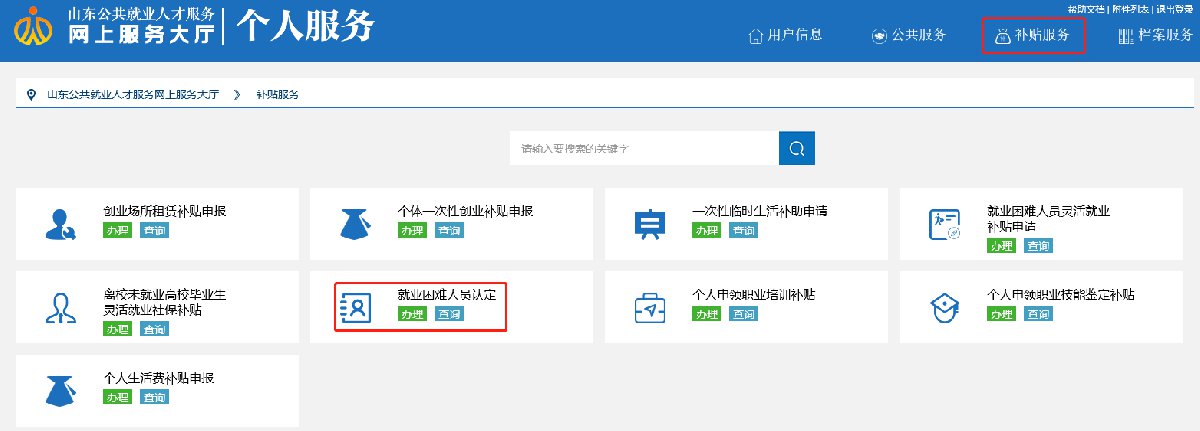Viewport: 1200px width, 431px height.
Task: Click the 一次性临时生活补助申请 title text
Action: coord(760,212)
